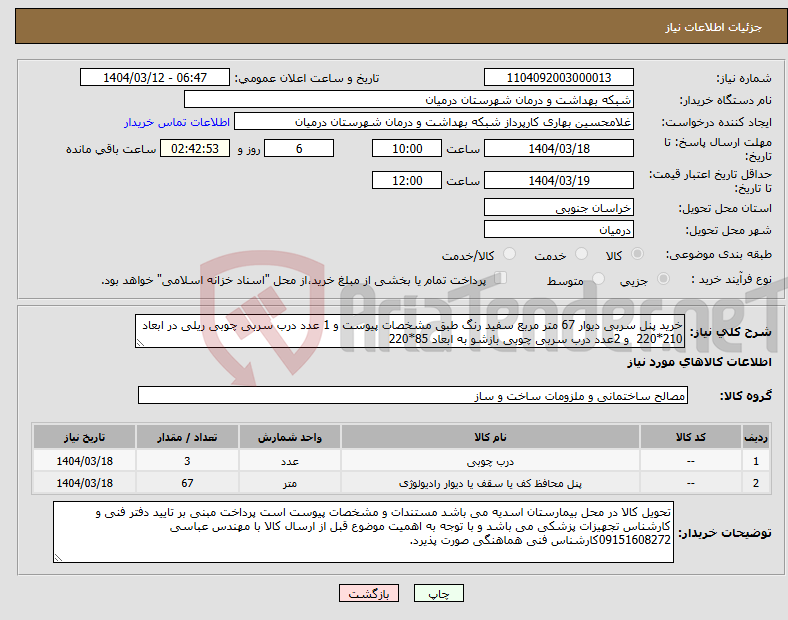Select the خدمت radio button
The image size is (788, 620).
581,254
